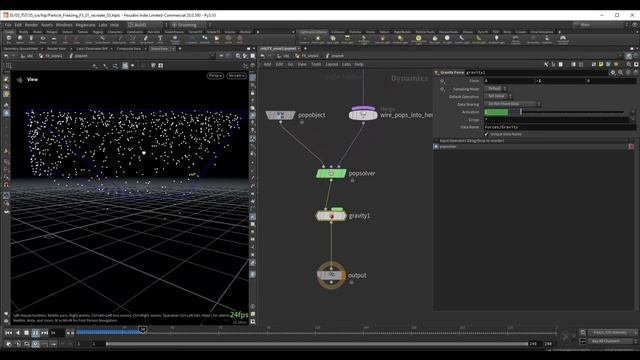Open the Layout menu in network editor

tap(332, 64)
